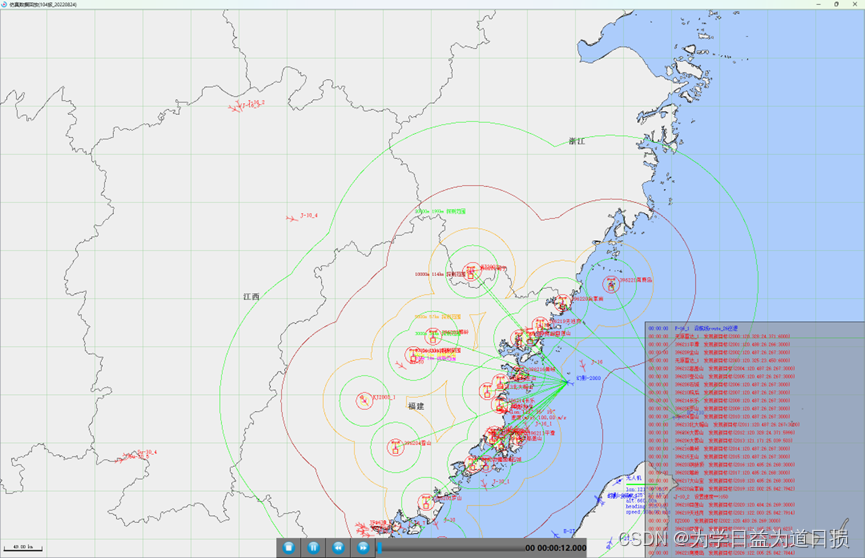865x558 pixels.
Task: Pause the simulation replay
Action: (313, 548)
